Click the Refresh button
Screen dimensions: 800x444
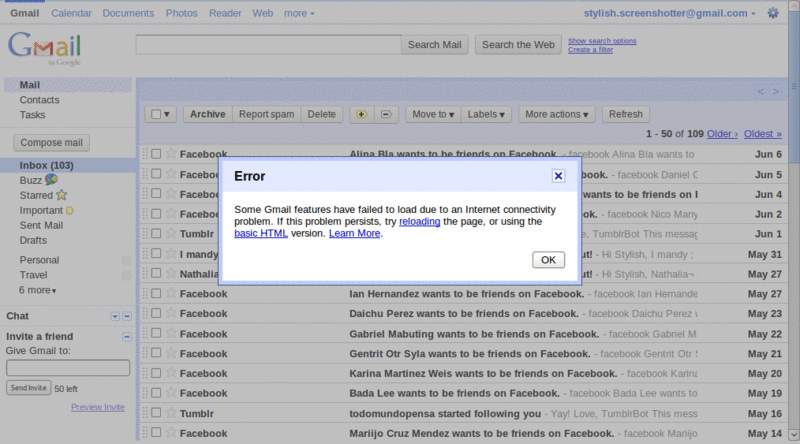point(626,114)
